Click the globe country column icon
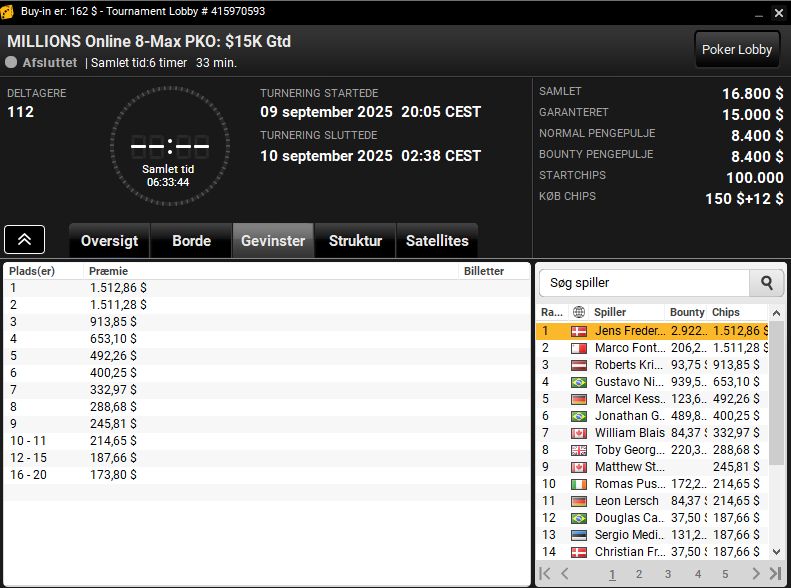 click(579, 312)
